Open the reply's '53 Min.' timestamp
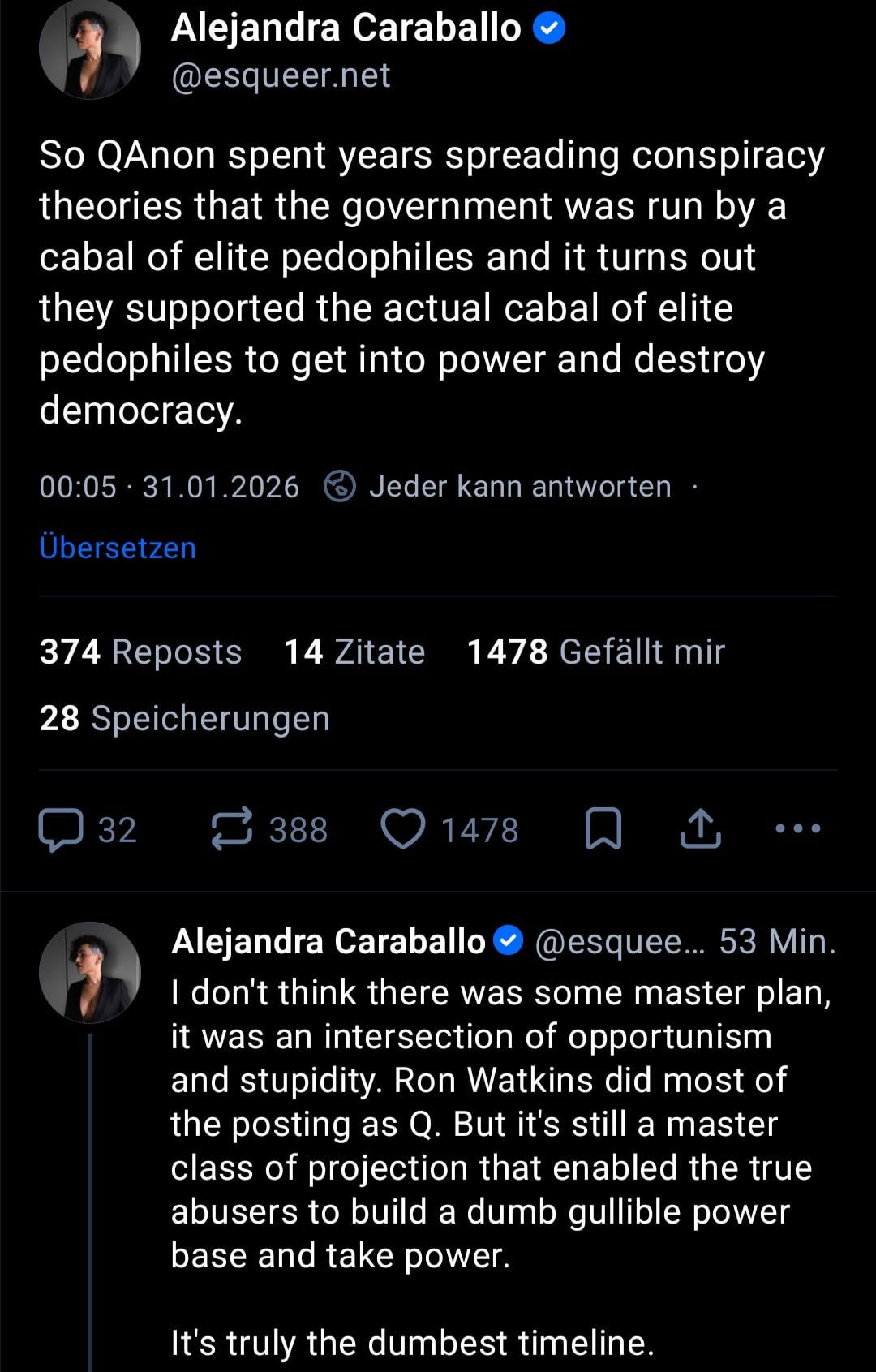This screenshot has width=876, height=1372. pos(776,942)
